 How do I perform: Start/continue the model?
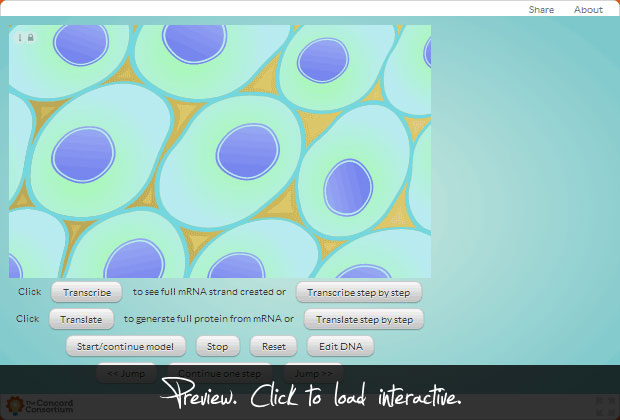pos(125,346)
